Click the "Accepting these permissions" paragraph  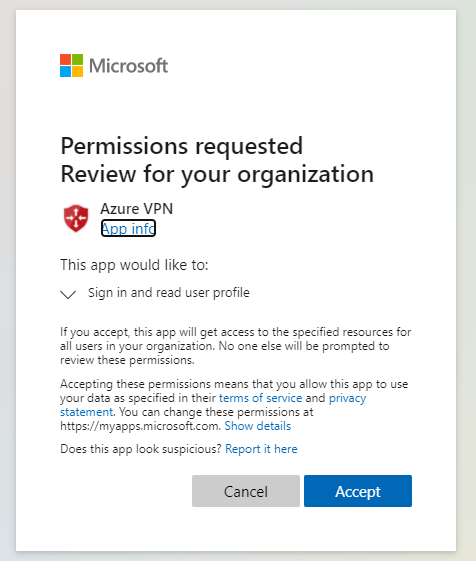[234, 405]
